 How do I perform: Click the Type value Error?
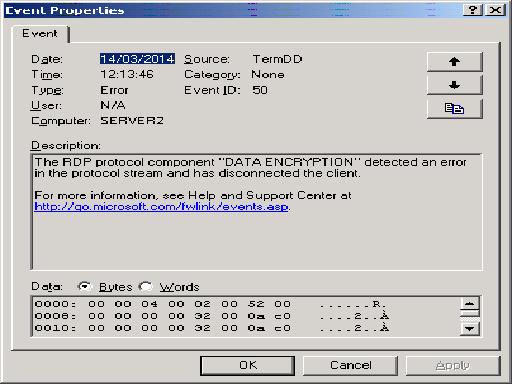[x=114, y=90]
